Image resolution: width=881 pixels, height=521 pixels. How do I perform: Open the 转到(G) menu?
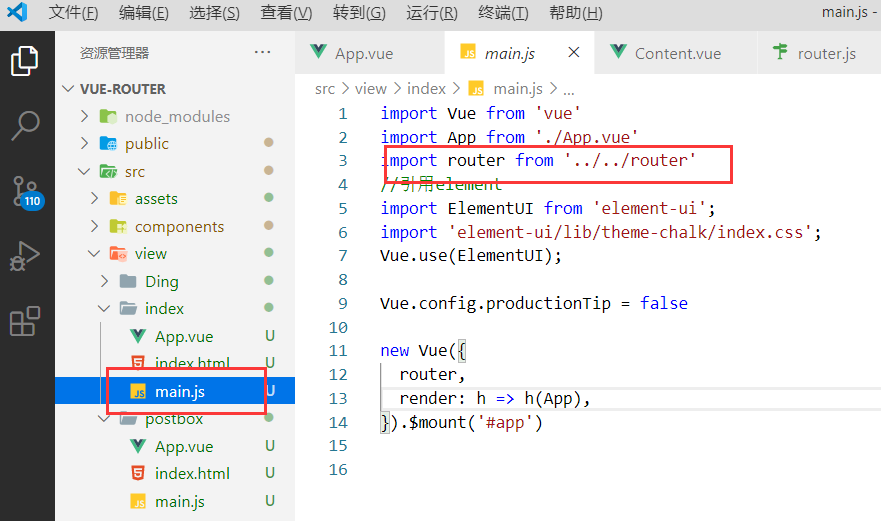click(x=359, y=12)
